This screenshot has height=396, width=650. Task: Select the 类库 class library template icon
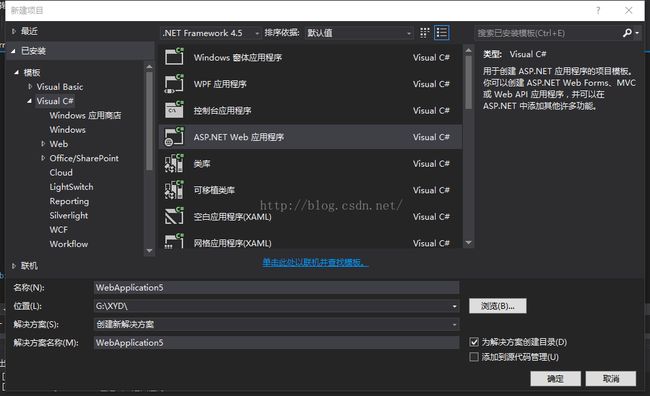(174, 163)
